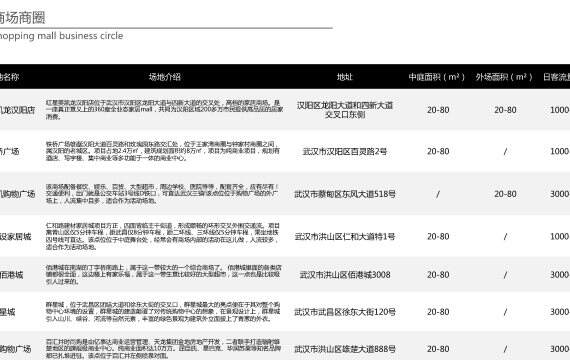The height and width of the screenshot is (360, 570).
Task: Click the 外场面积 slash in the 佰港城3008 row
Action: tap(505, 275)
